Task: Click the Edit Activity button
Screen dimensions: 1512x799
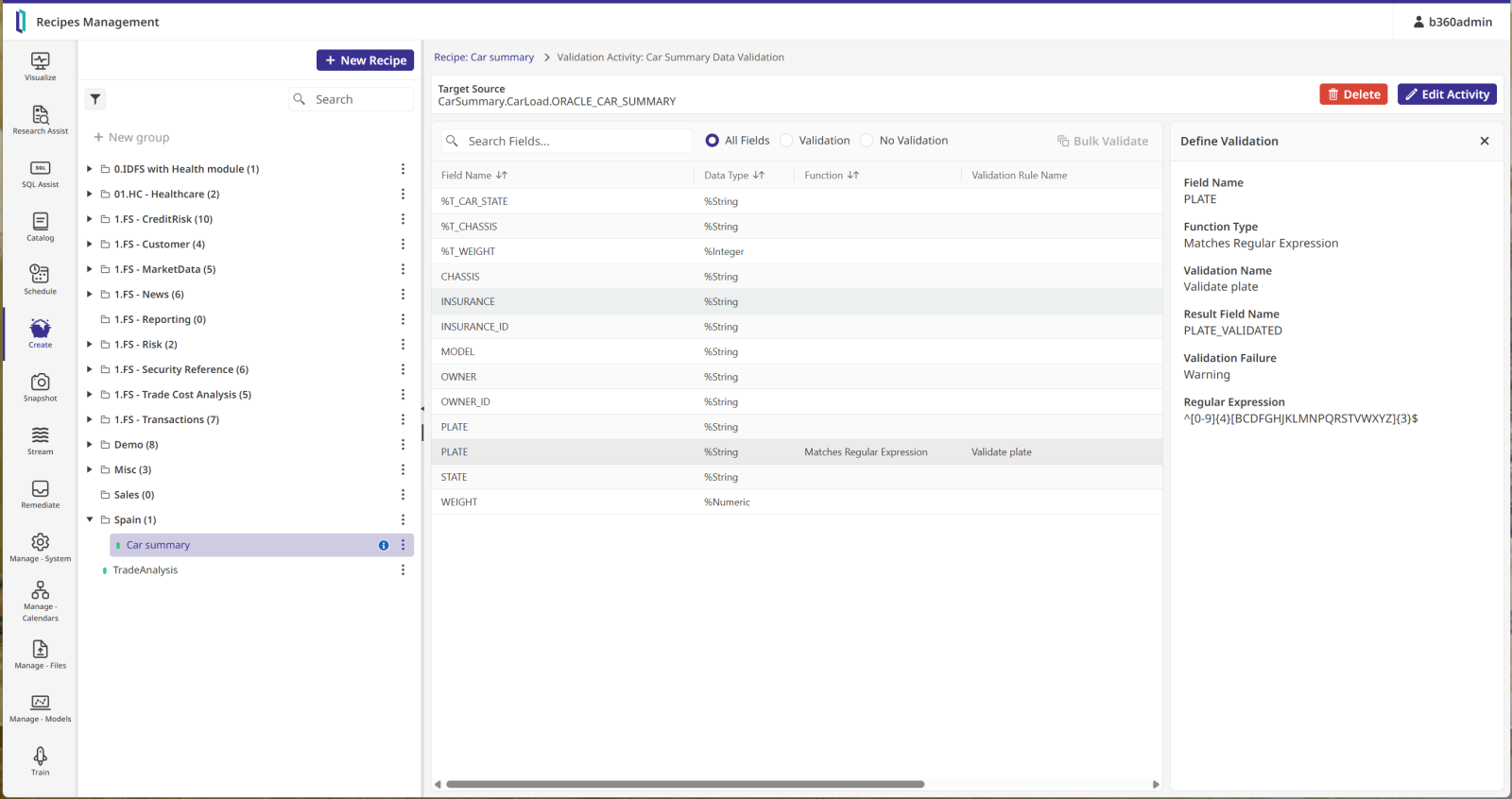Action: click(x=1446, y=94)
